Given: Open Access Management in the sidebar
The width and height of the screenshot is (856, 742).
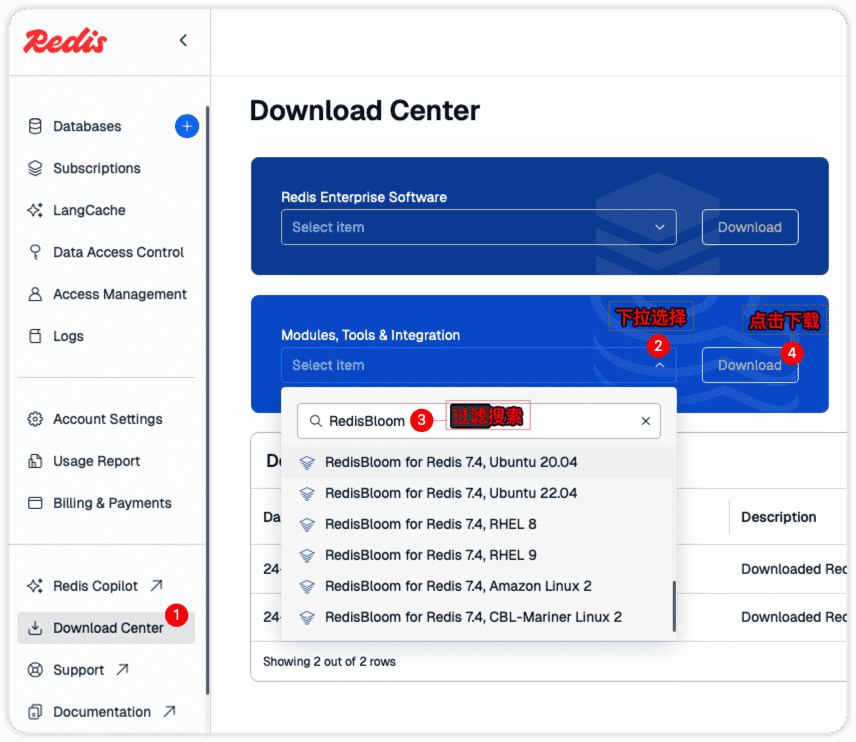Looking at the screenshot, I should click(x=119, y=294).
